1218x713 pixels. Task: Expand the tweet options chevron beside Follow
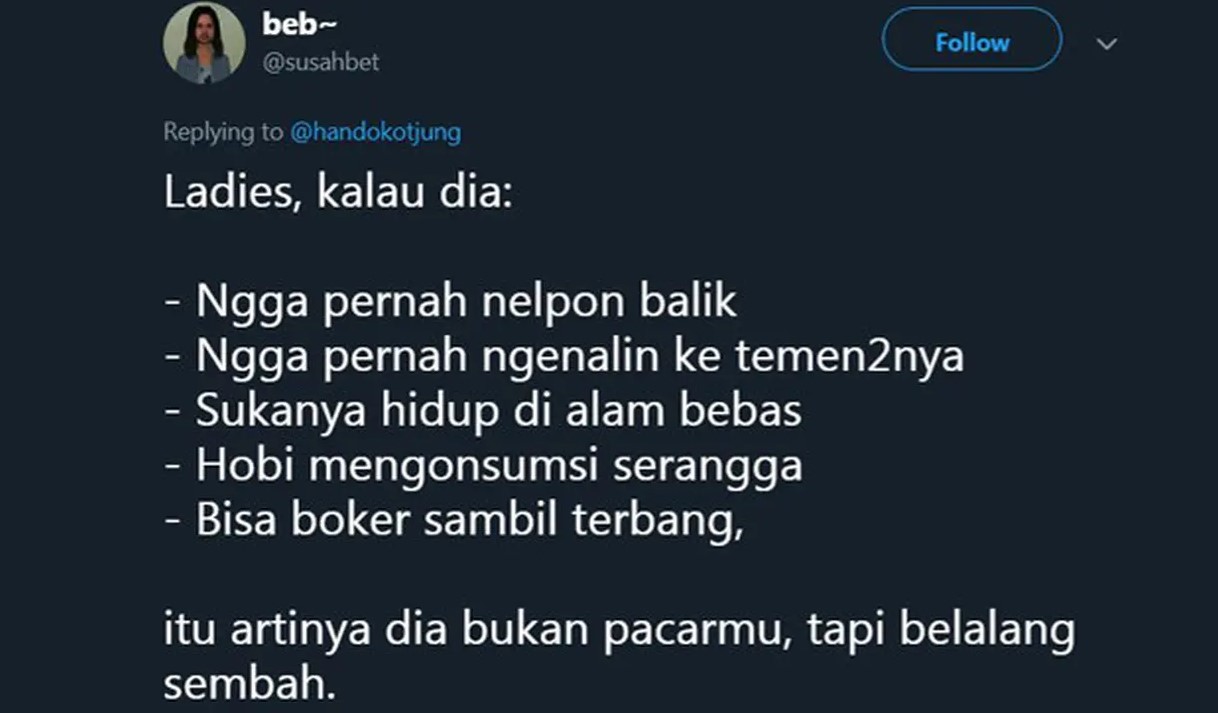click(1107, 44)
